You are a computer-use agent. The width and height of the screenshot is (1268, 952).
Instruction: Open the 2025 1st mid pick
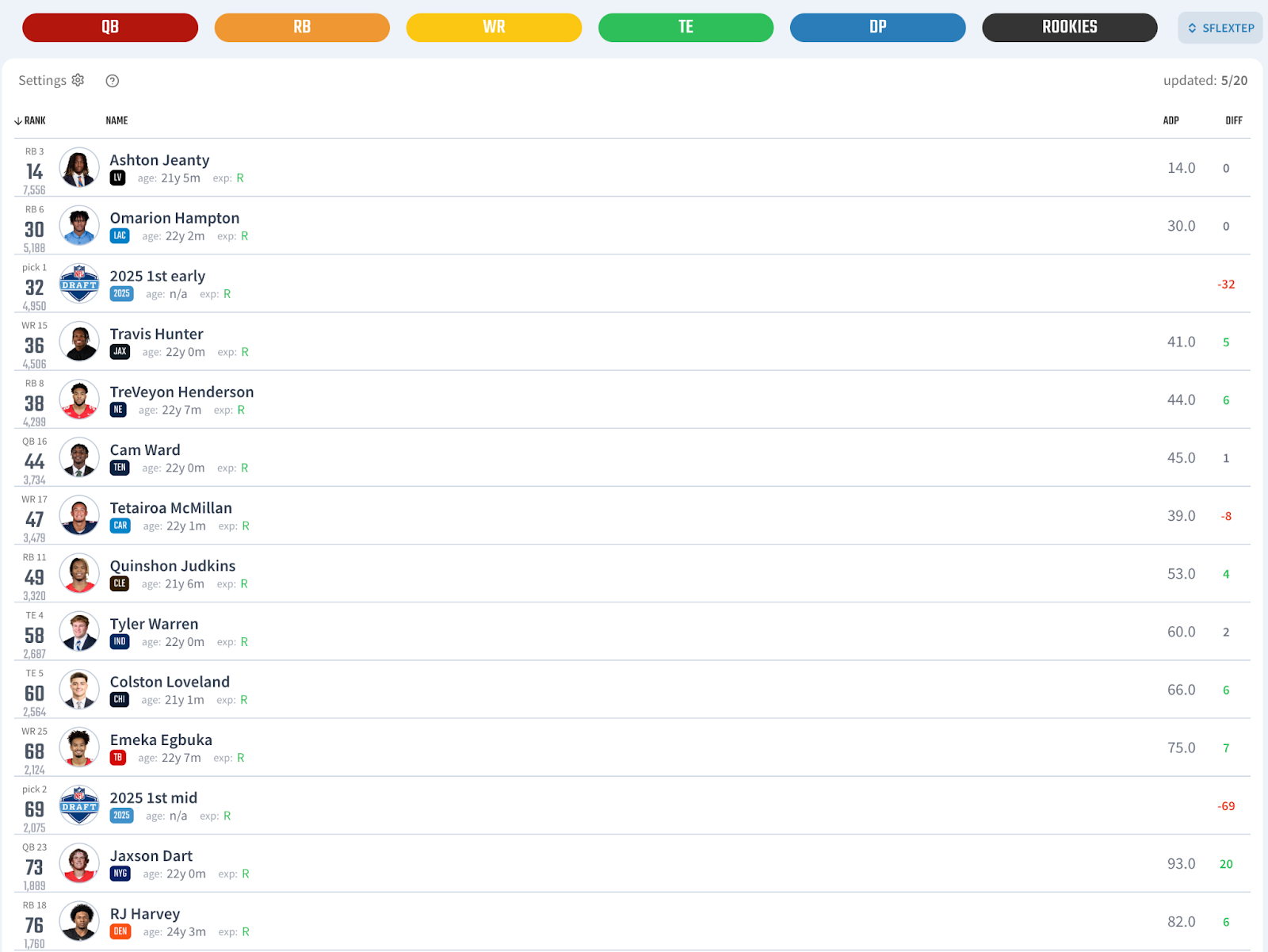point(153,797)
